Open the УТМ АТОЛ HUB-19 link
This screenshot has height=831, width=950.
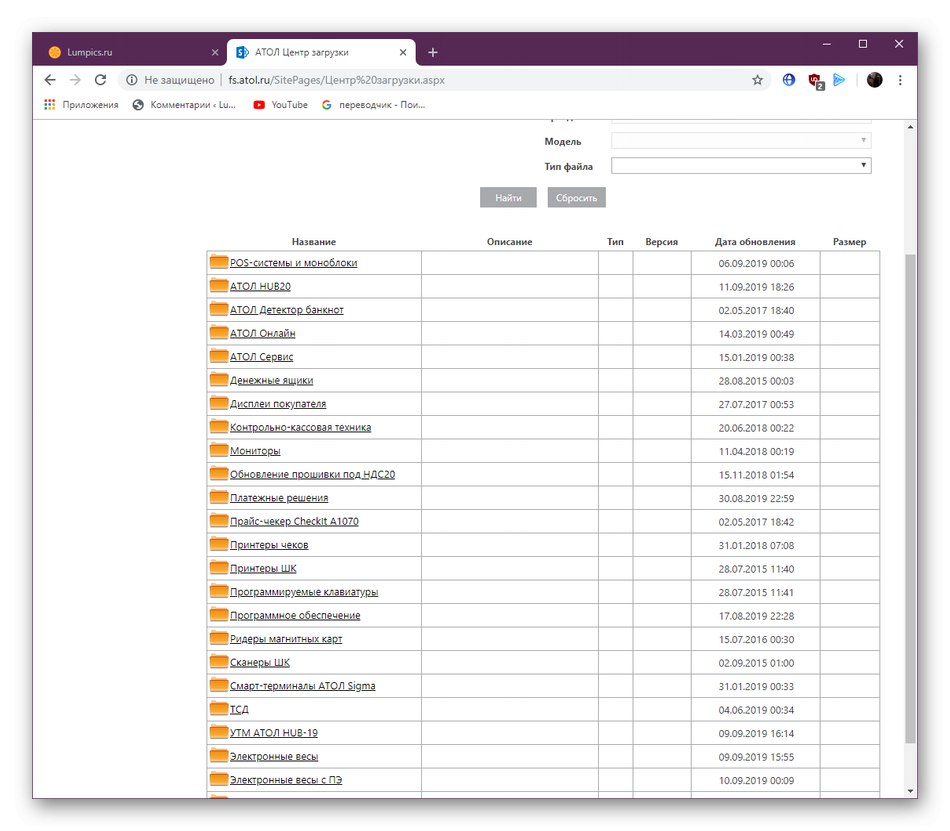[273, 733]
